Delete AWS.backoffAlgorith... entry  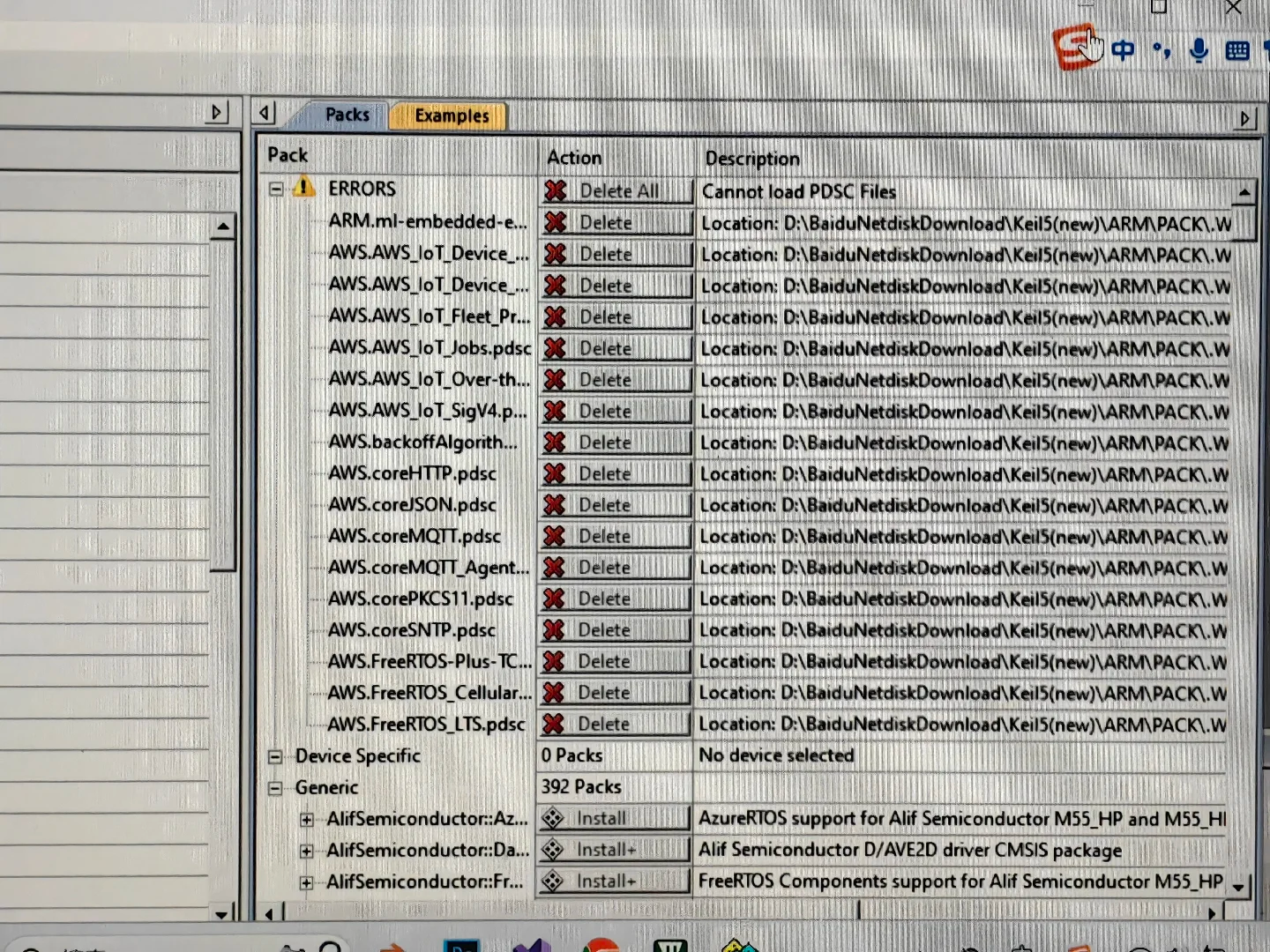[616, 442]
